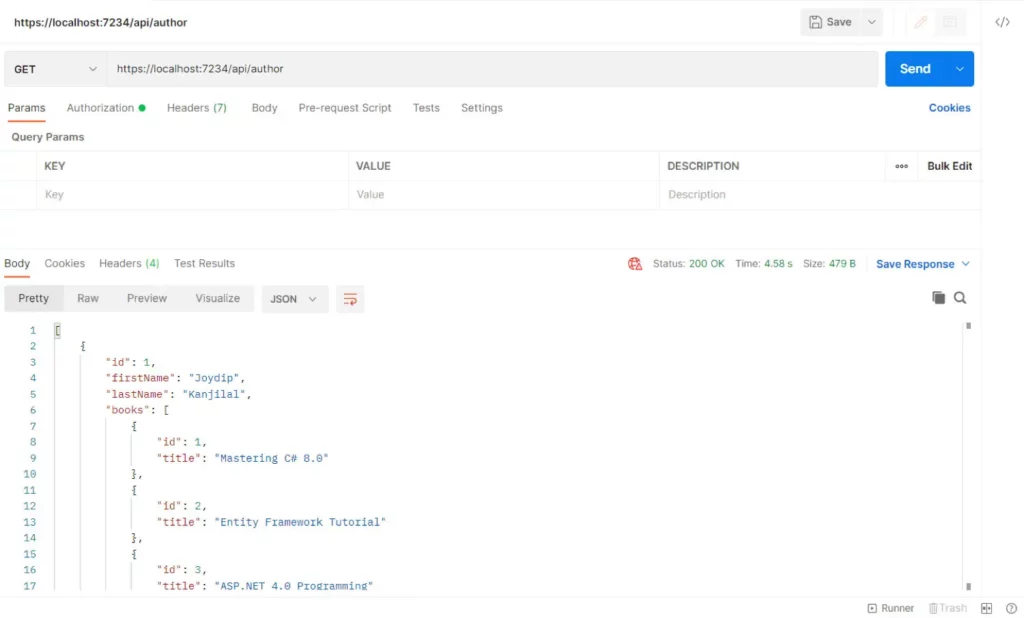Click the Status 200 OK text

coord(688,264)
